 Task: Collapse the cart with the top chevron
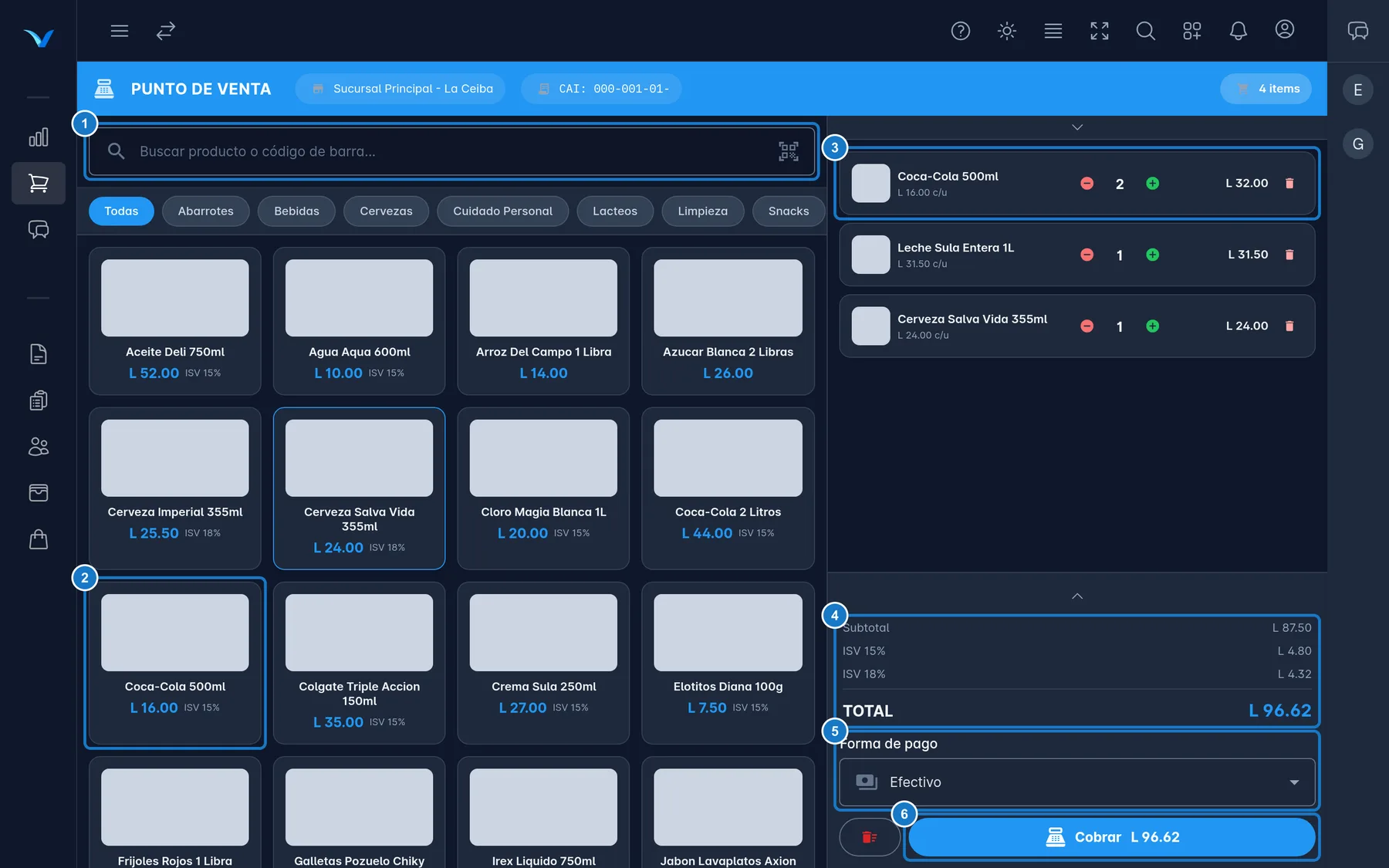[1077, 127]
